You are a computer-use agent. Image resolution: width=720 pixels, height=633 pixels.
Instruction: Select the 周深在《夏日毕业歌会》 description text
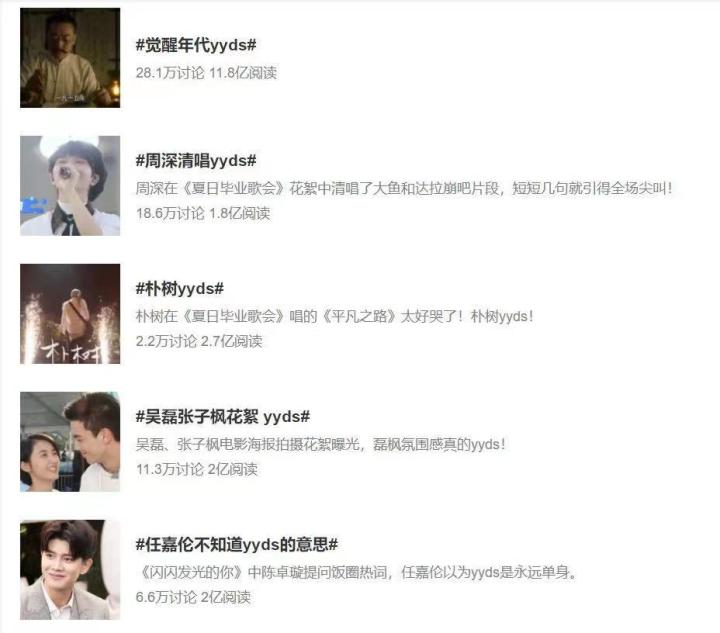point(404,188)
